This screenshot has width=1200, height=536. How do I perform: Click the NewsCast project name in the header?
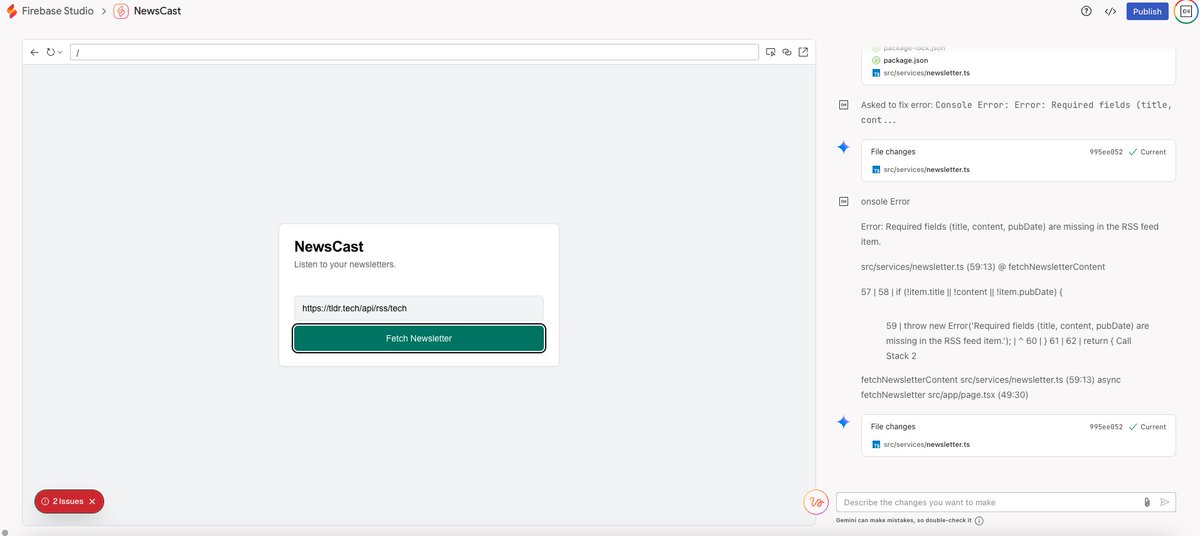pyautogui.click(x=157, y=11)
